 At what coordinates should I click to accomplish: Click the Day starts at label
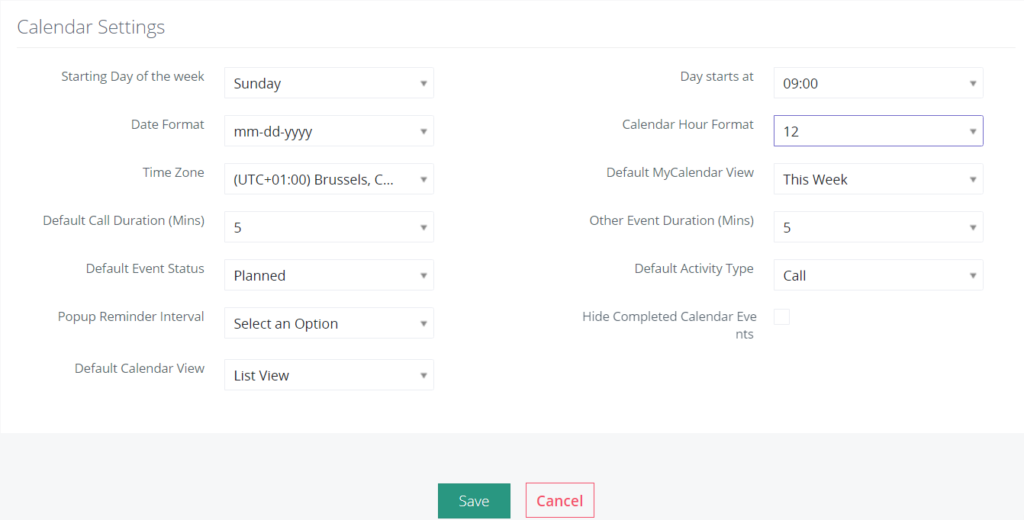716,76
